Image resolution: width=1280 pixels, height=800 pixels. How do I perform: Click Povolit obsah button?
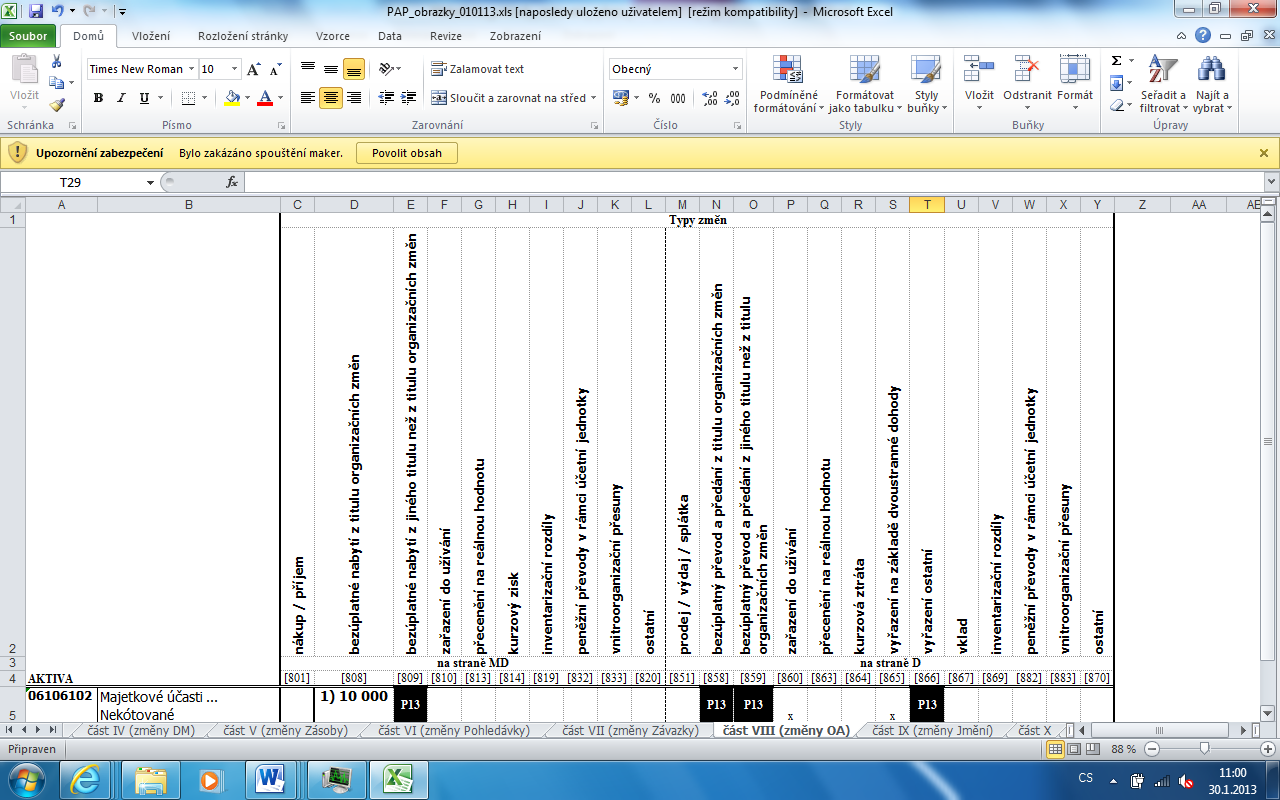tap(407, 153)
